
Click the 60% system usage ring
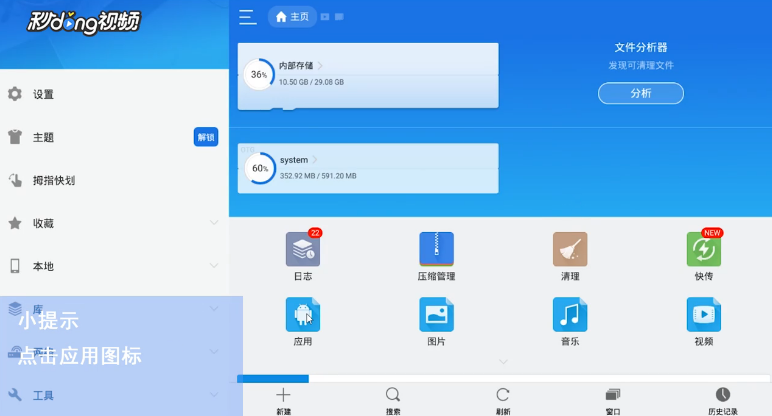(260, 168)
